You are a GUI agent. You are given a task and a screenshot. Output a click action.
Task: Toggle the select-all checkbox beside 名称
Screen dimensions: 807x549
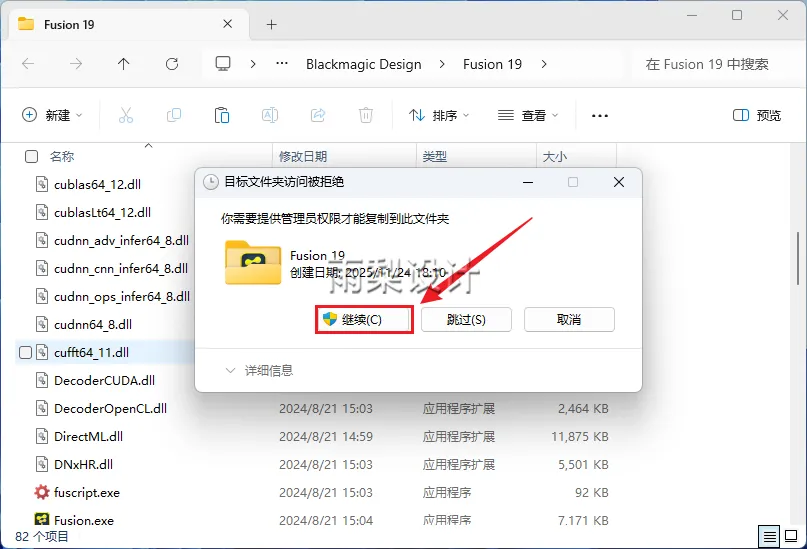(x=31, y=156)
